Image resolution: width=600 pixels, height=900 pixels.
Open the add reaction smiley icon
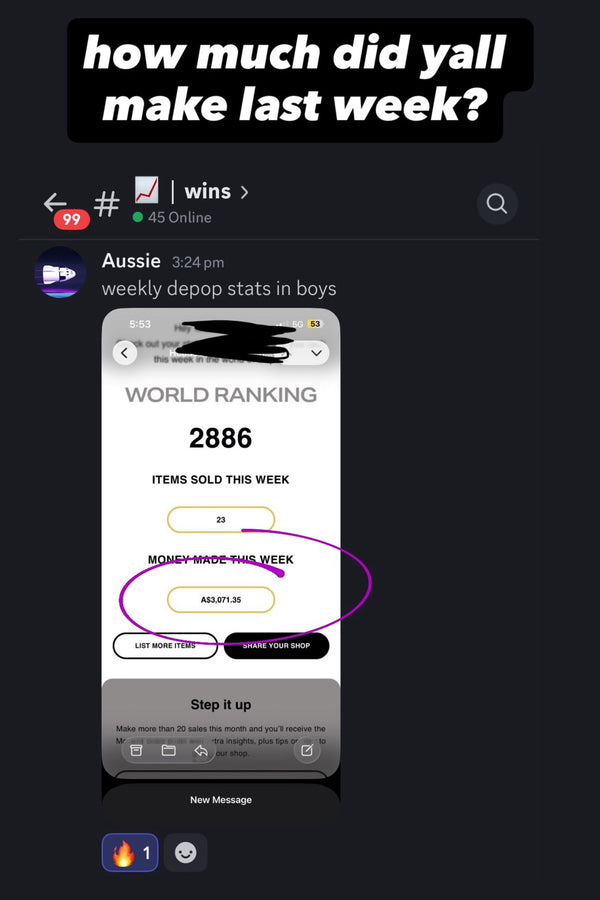(185, 852)
